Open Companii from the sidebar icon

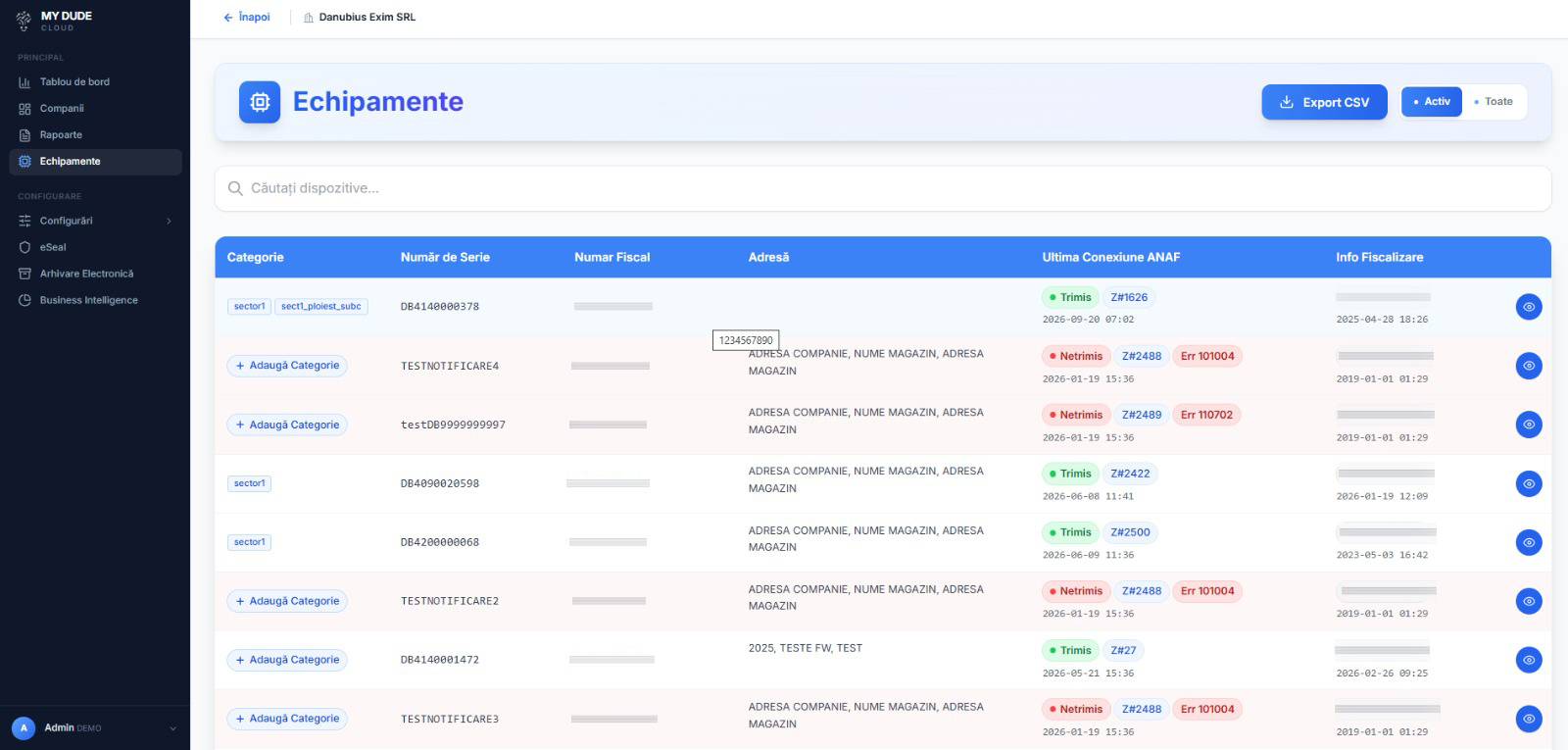(24, 109)
